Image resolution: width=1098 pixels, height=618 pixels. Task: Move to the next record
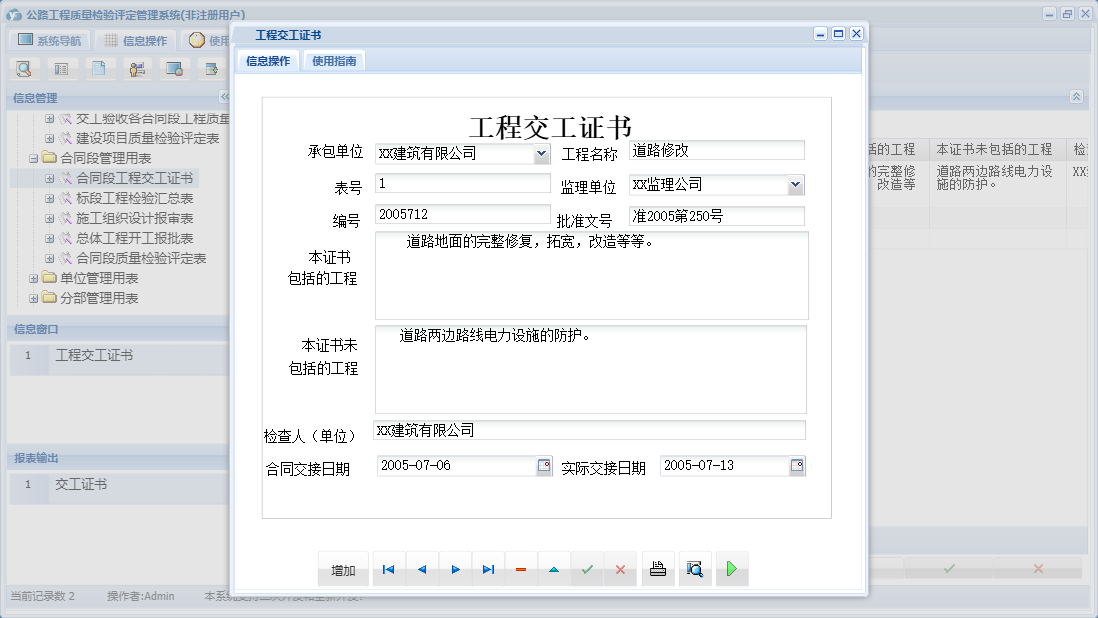tap(455, 568)
